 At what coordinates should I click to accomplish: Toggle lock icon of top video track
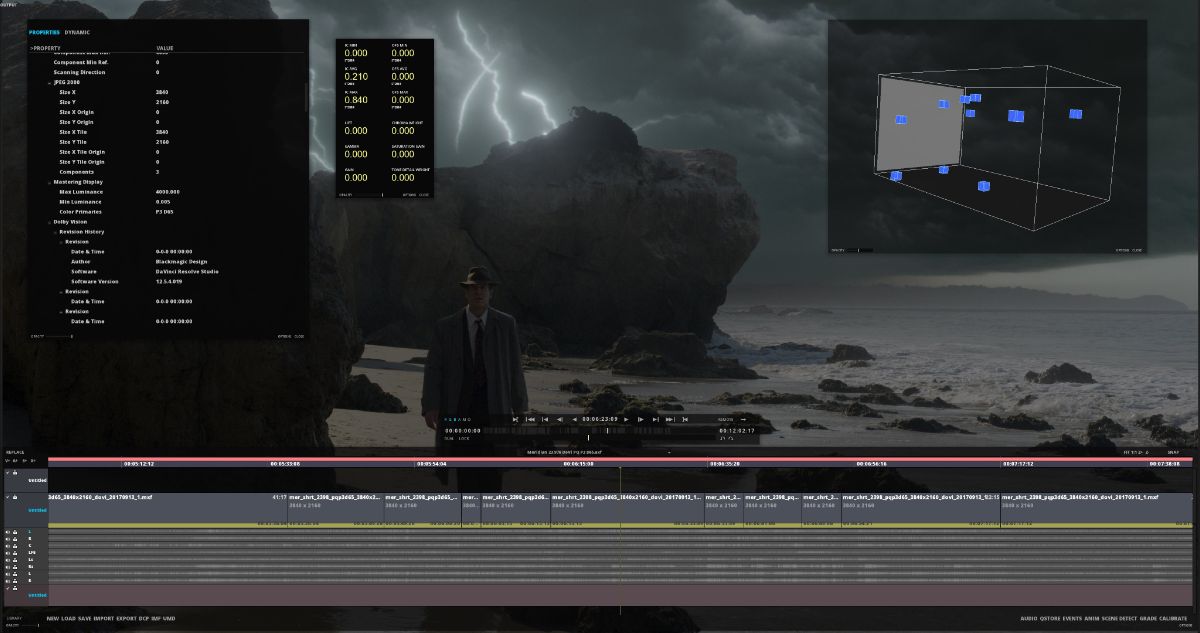click(x=15, y=472)
